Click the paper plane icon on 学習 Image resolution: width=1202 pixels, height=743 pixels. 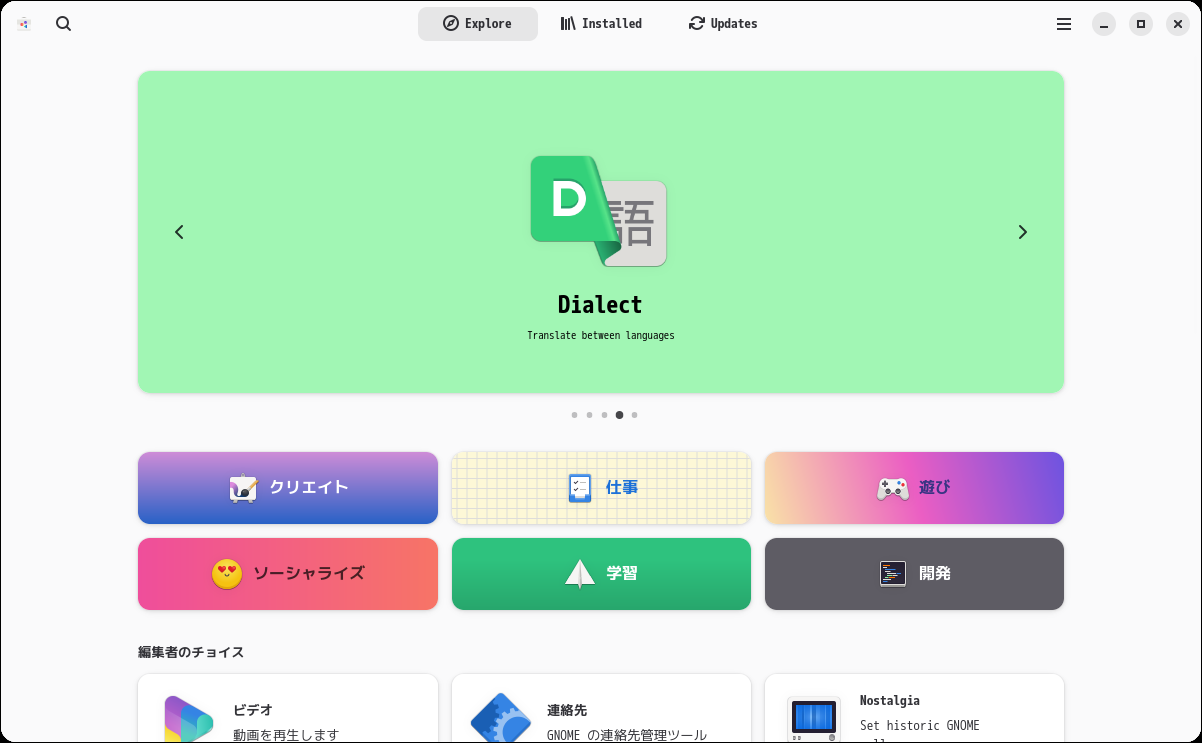click(580, 574)
